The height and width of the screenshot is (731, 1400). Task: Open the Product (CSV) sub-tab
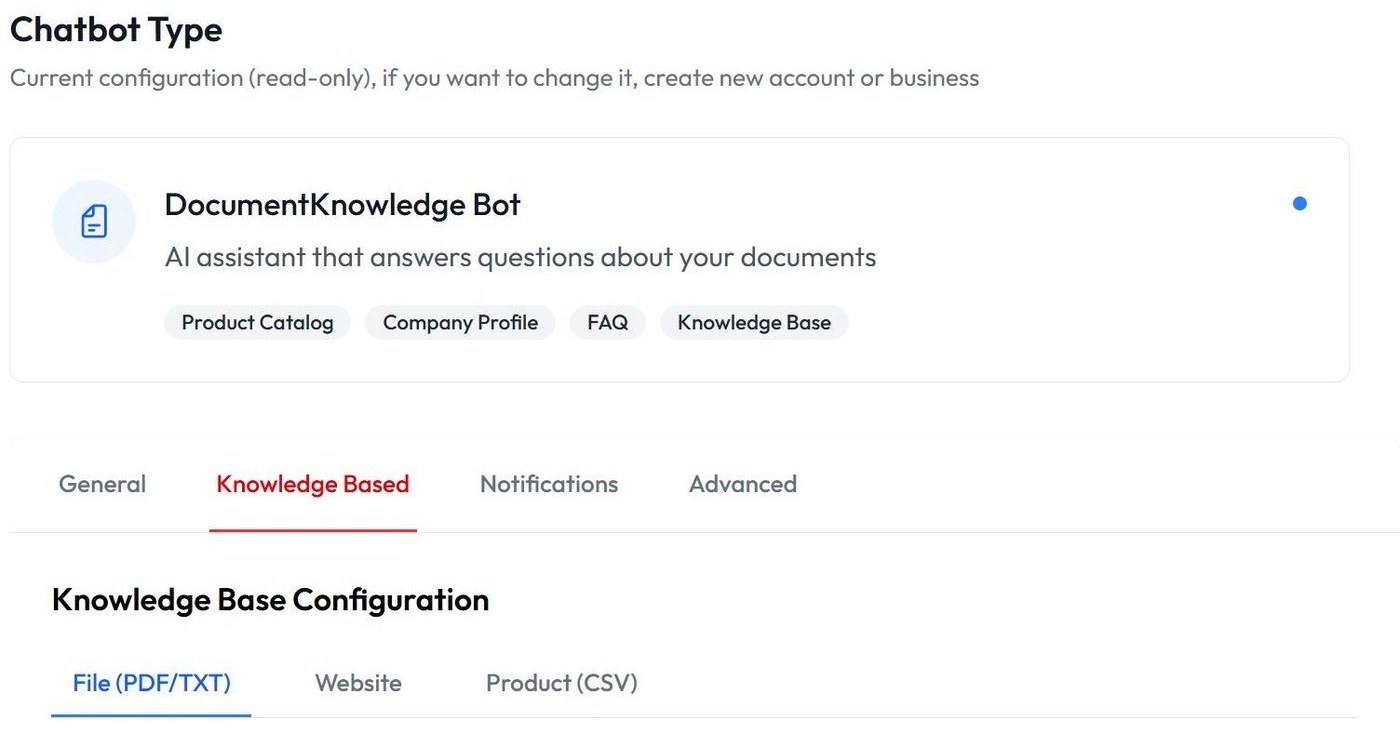561,683
